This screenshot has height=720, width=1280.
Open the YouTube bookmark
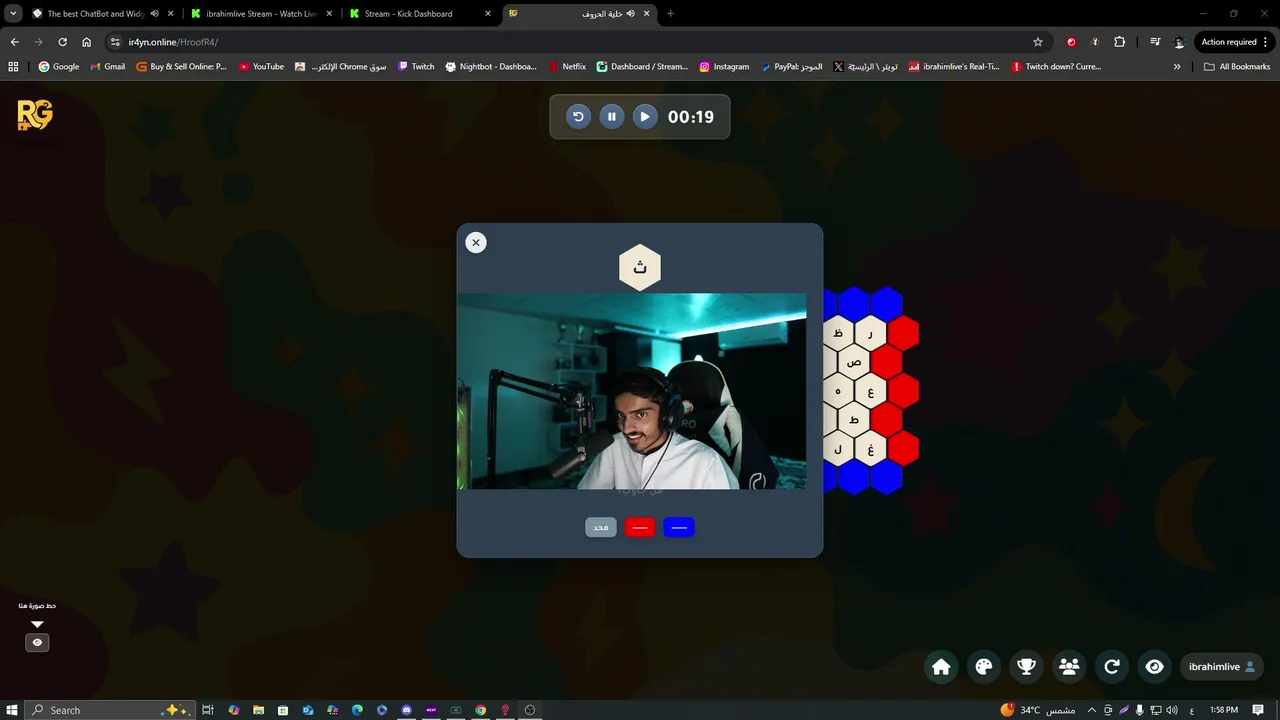(261, 66)
